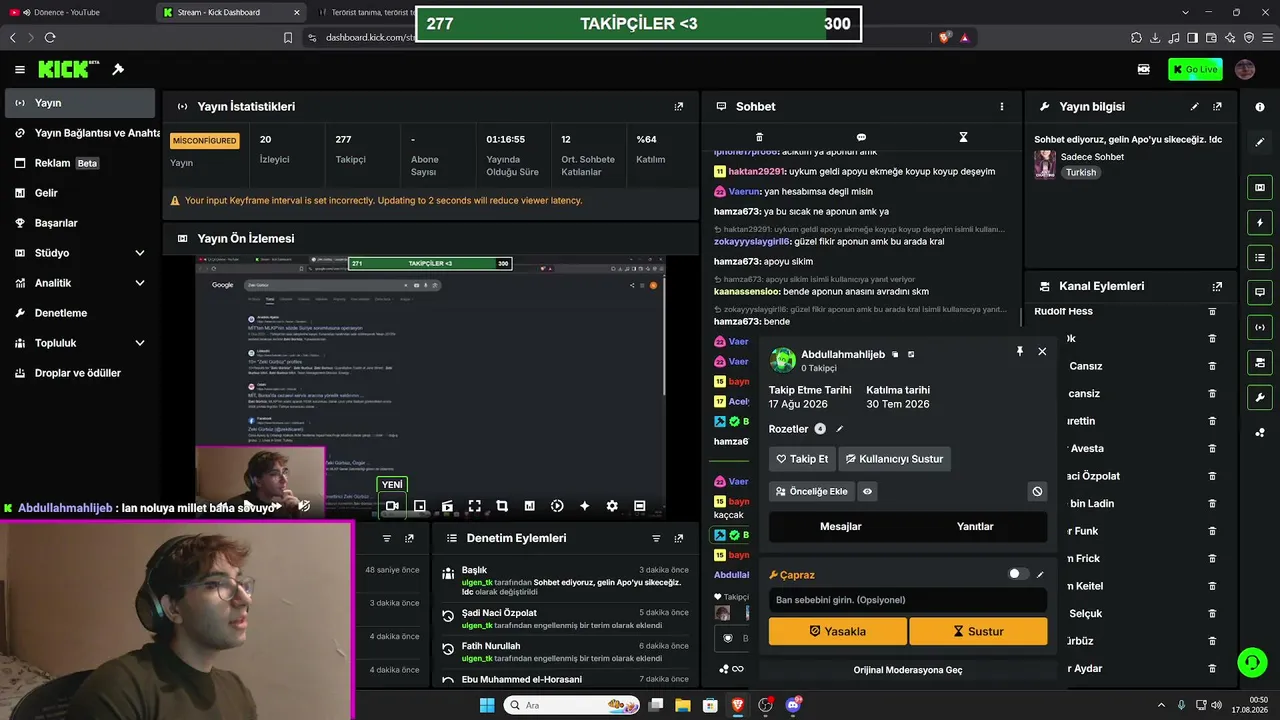
Task: Click the ban reason input field
Action: point(907,600)
